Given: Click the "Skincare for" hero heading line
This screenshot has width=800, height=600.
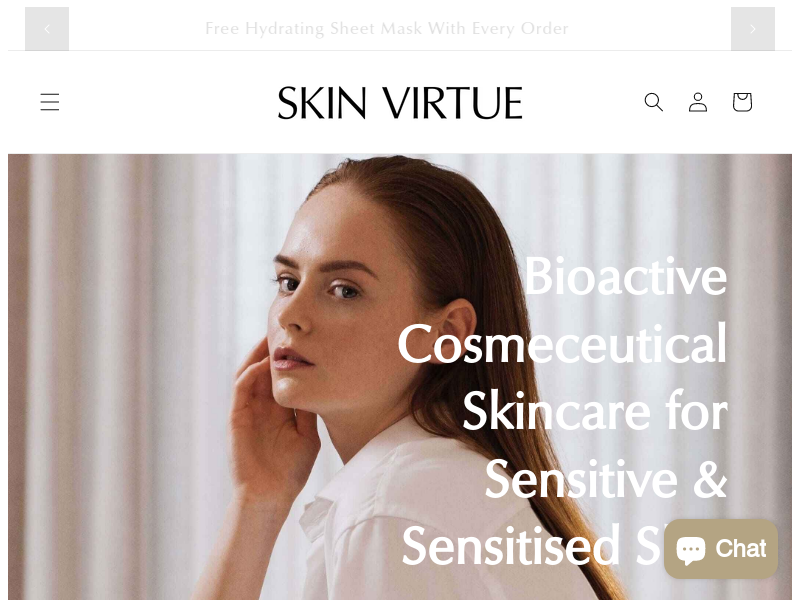Looking at the screenshot, I should point(595,412).
